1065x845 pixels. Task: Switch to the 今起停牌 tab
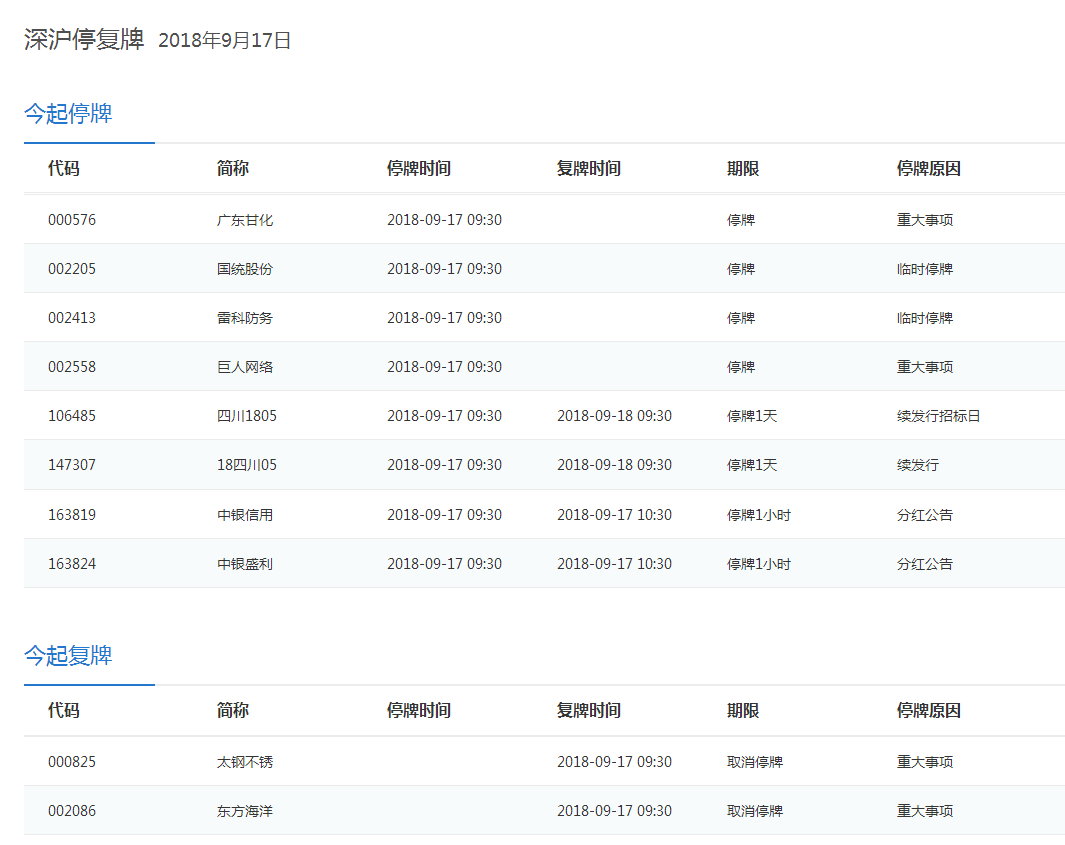pos(68,114)
